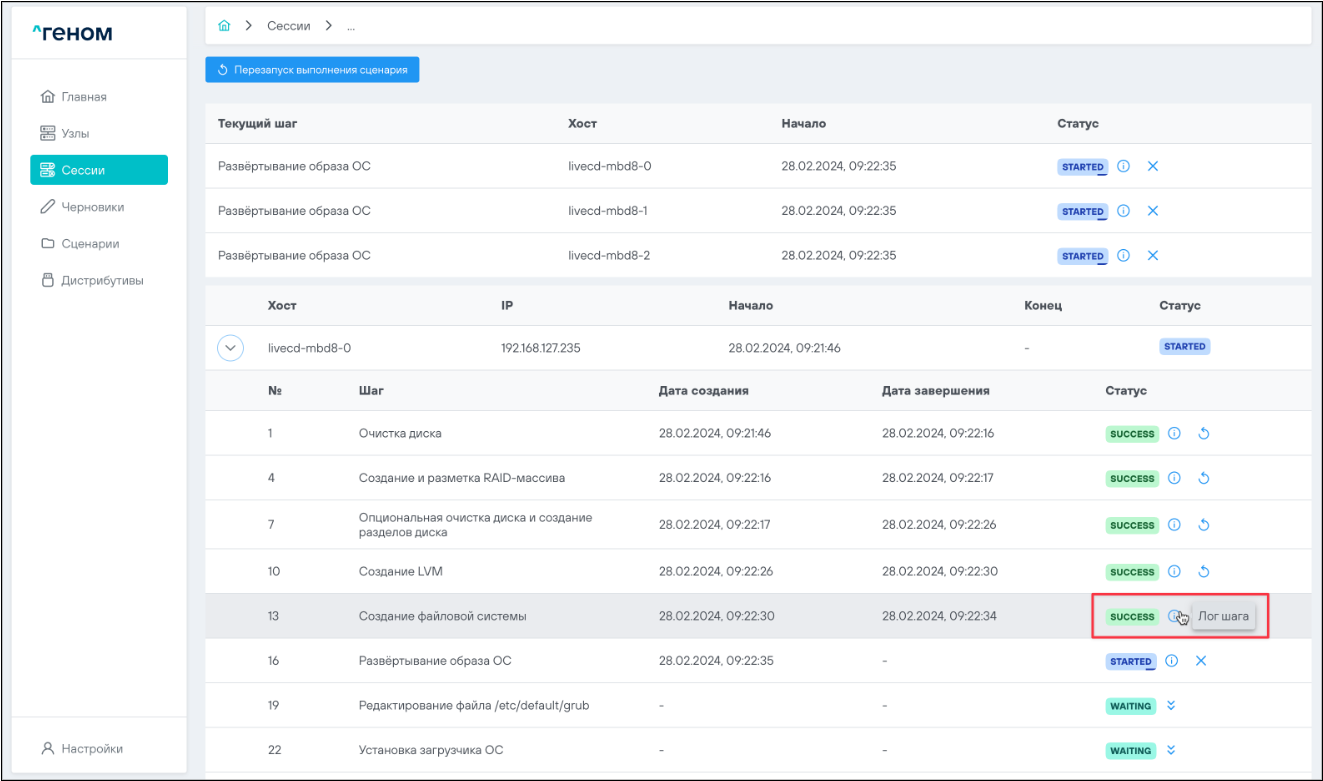The image size is (1323, 781).
Task: Click 'Перезапуск выполнения сценария' button
Action: point(312,70)
